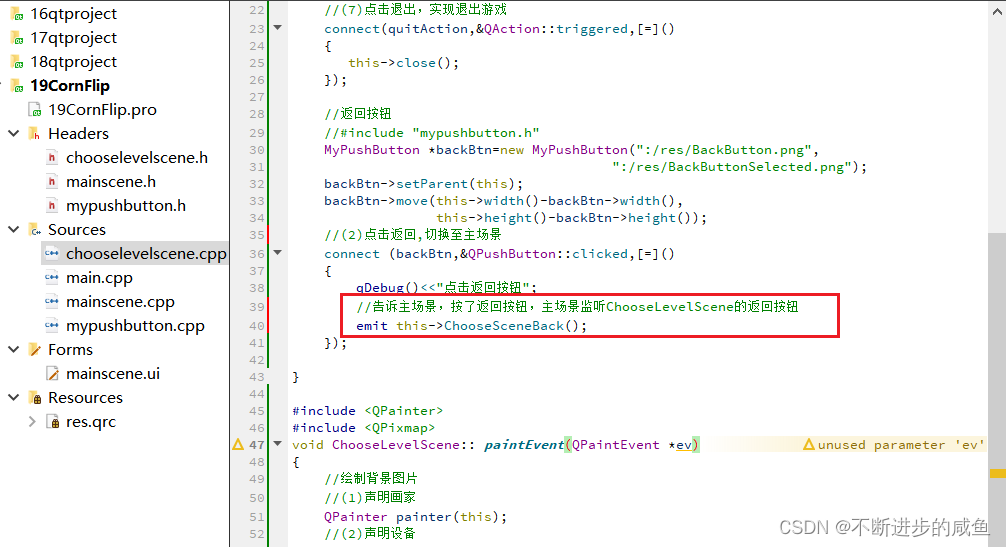Click the chooselevelscene.h file icon
Screen dimensions: 1006x547
(x=52, y=158)
